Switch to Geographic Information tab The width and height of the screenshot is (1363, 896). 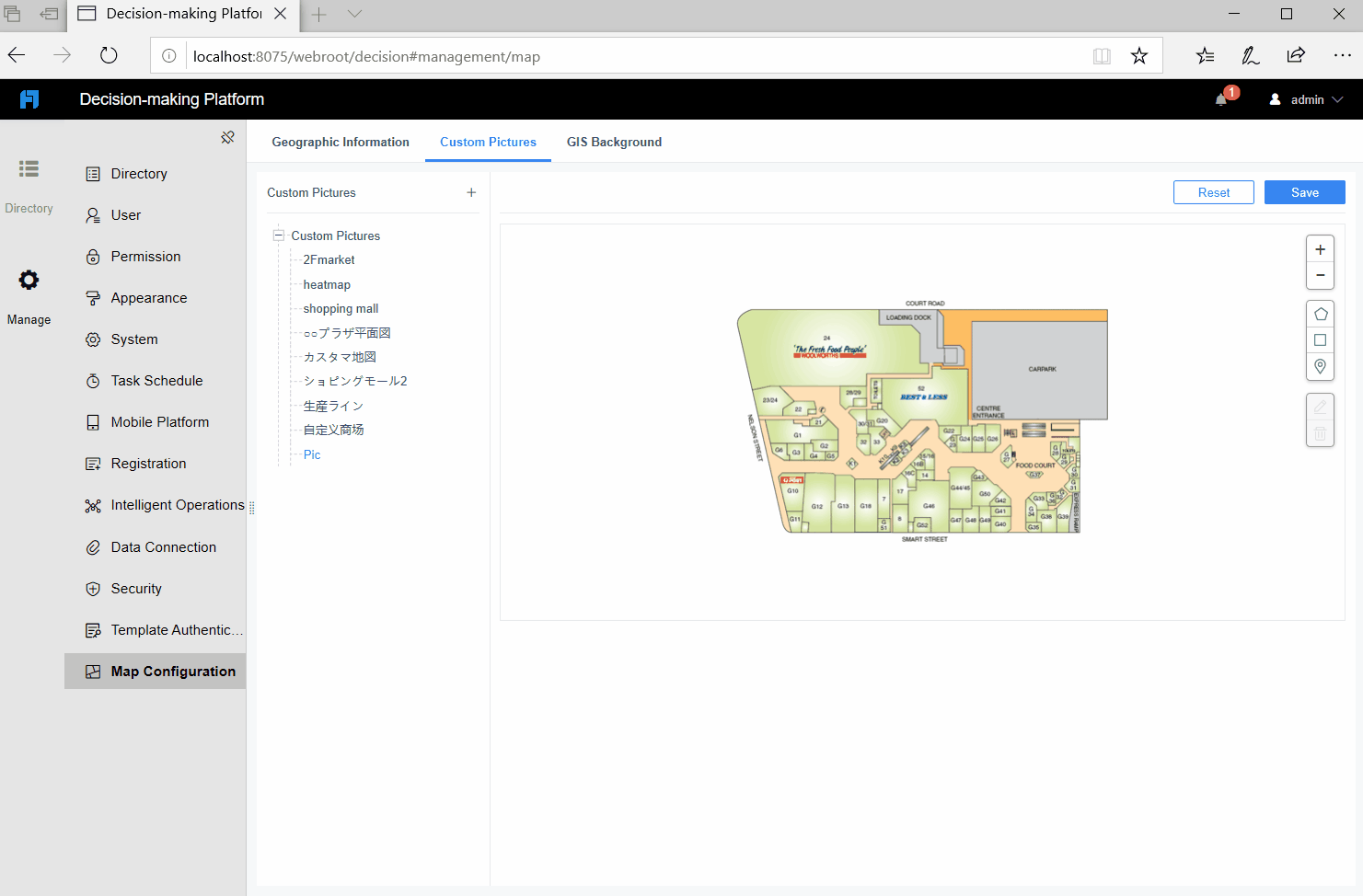[341, 142]
